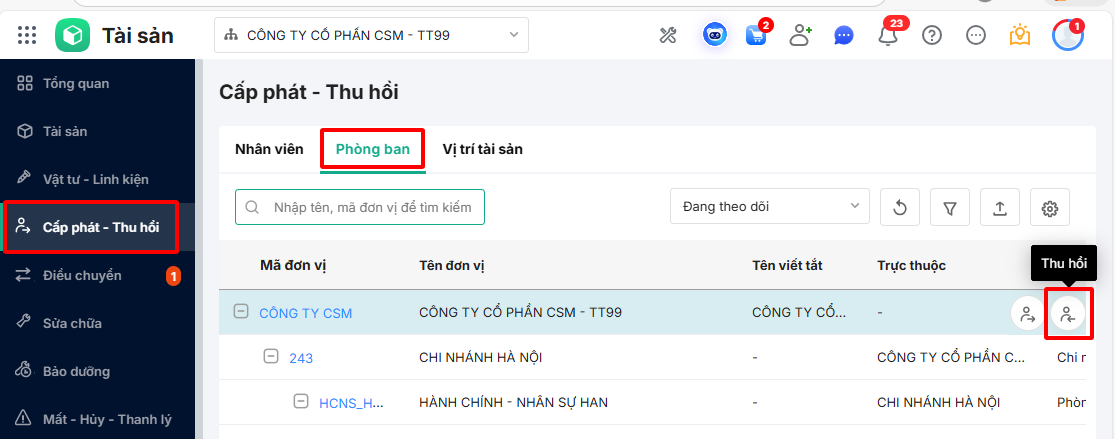Open the chat messenger icon

[x=843, y=36]
